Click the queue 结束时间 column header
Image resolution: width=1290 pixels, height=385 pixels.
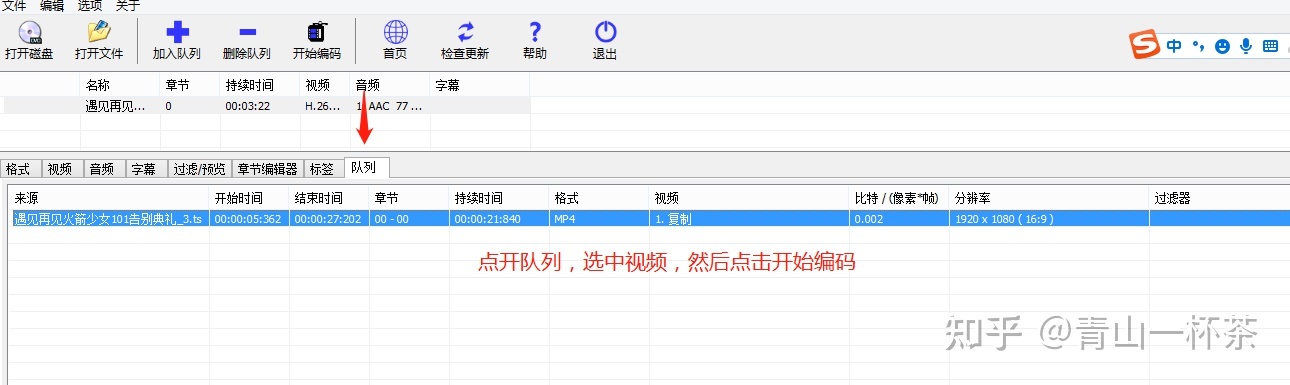(x=329, y=198)
